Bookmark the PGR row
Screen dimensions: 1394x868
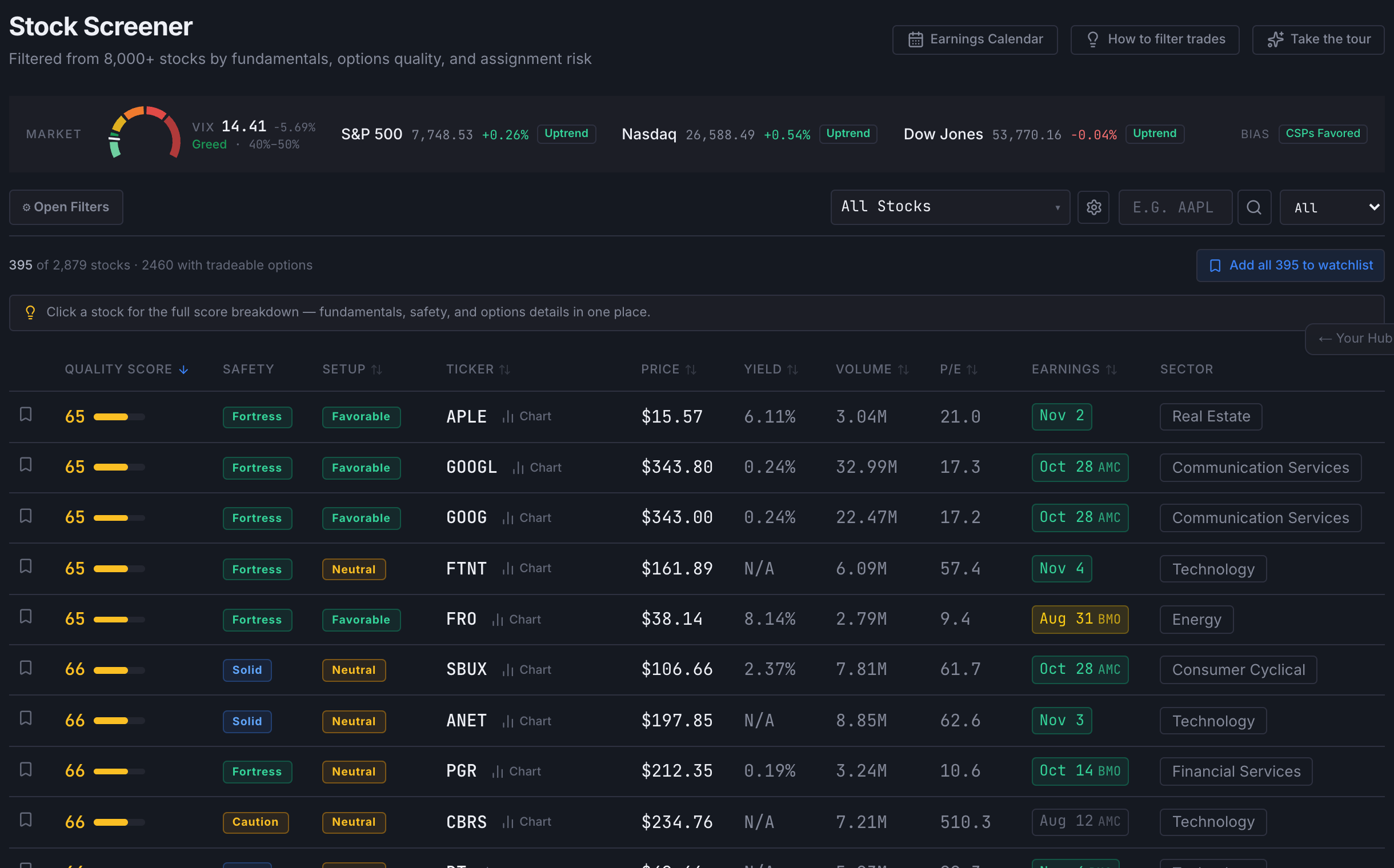pos(25,770)
